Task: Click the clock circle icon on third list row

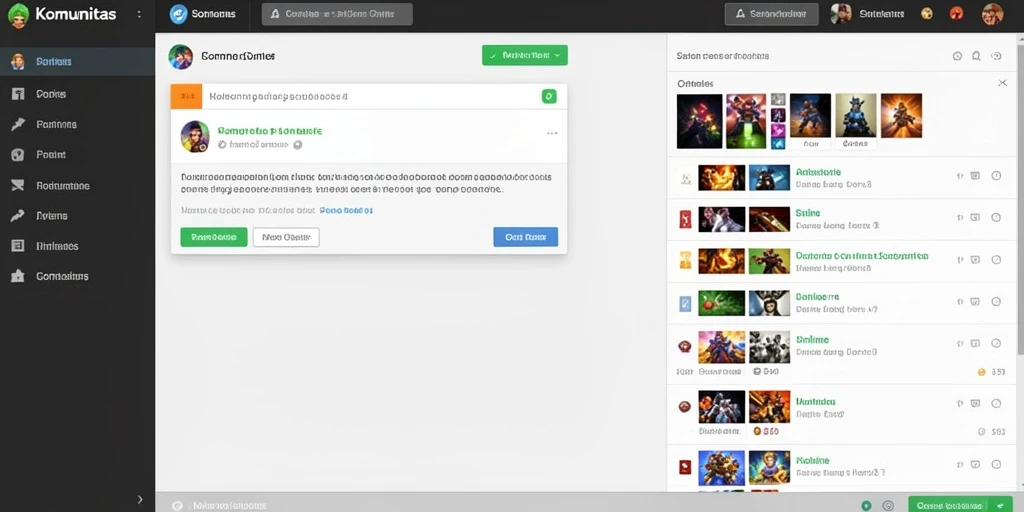Action: point(996,259)
